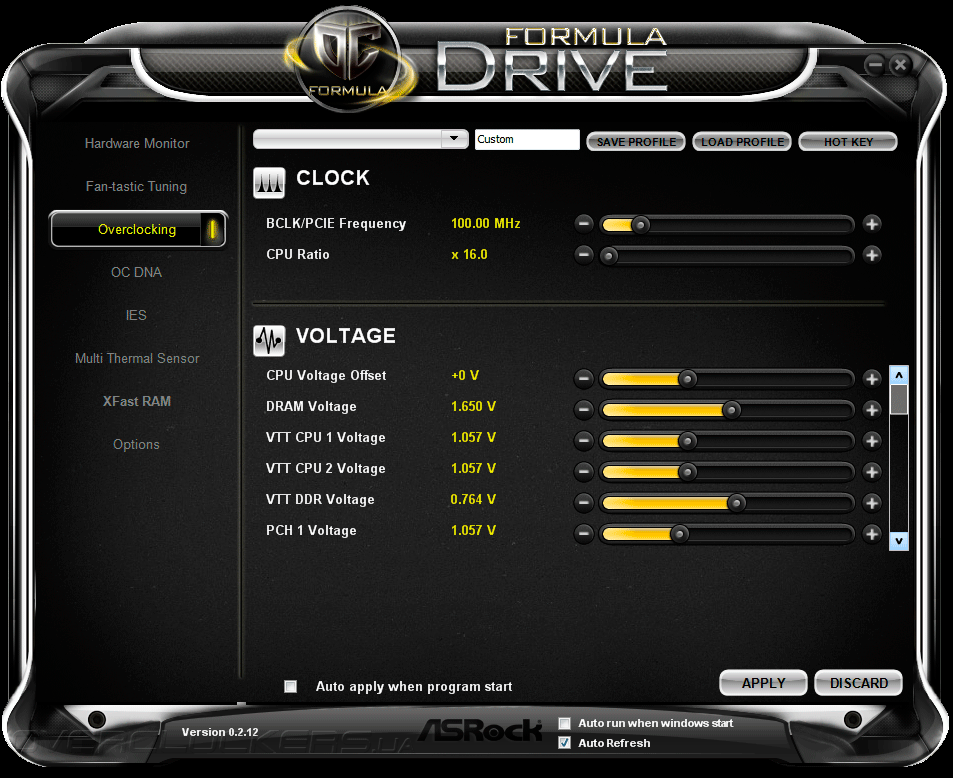The image size is (953, 778).
Task: Click the VTT CPU 2 Voltage slider knob
Action: click(687, 472)
